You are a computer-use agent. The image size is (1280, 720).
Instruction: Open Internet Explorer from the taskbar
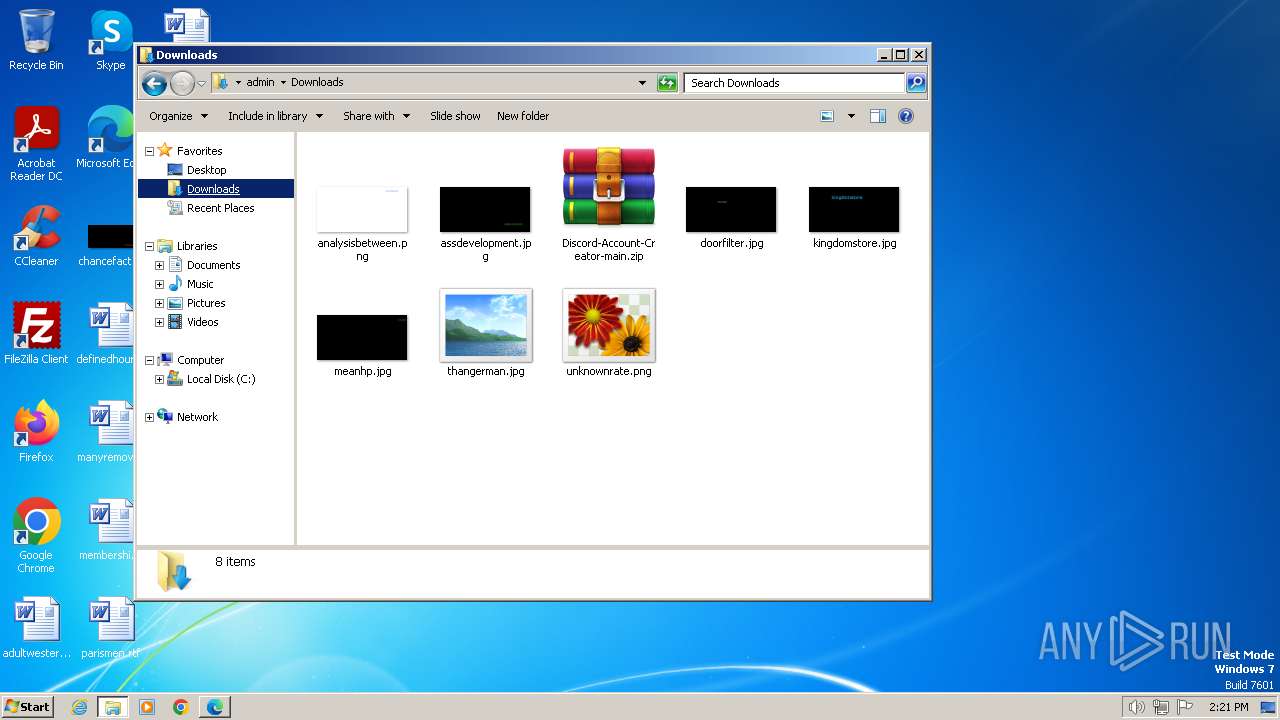[x=79, y=707]
